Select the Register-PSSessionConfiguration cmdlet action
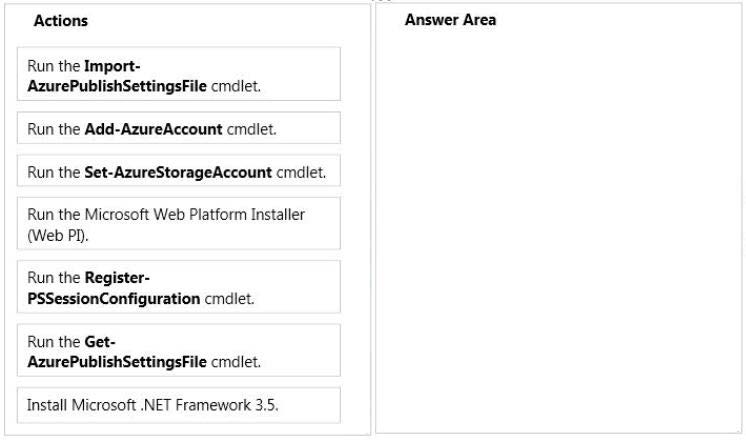 (179, 286)
